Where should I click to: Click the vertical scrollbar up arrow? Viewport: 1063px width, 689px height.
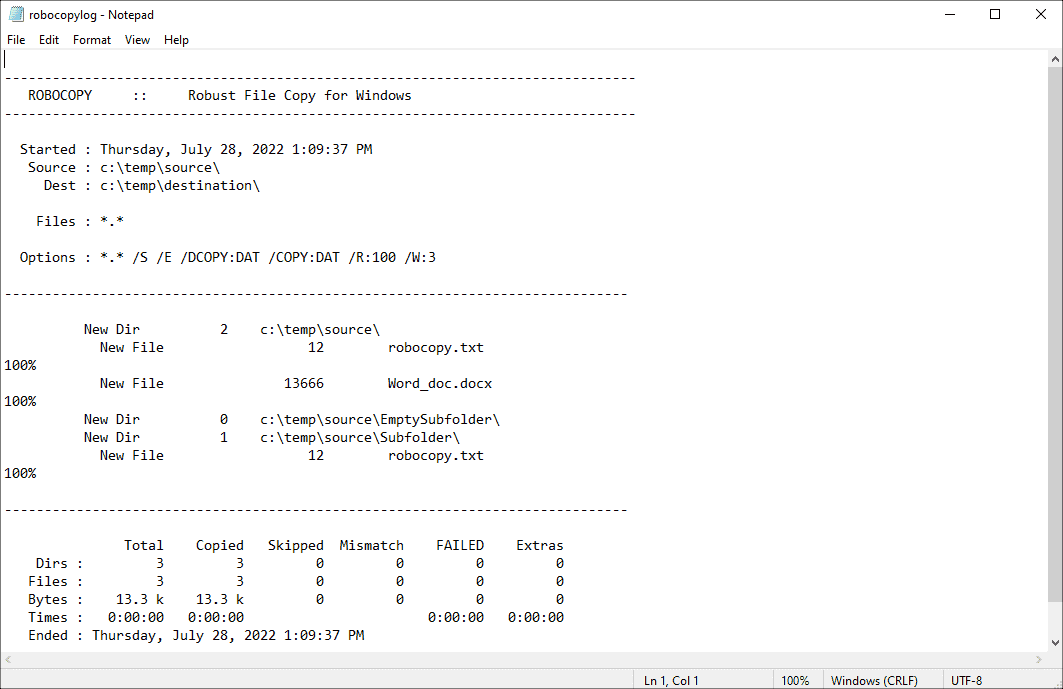pyautogui.click(x=1054, y=59)
